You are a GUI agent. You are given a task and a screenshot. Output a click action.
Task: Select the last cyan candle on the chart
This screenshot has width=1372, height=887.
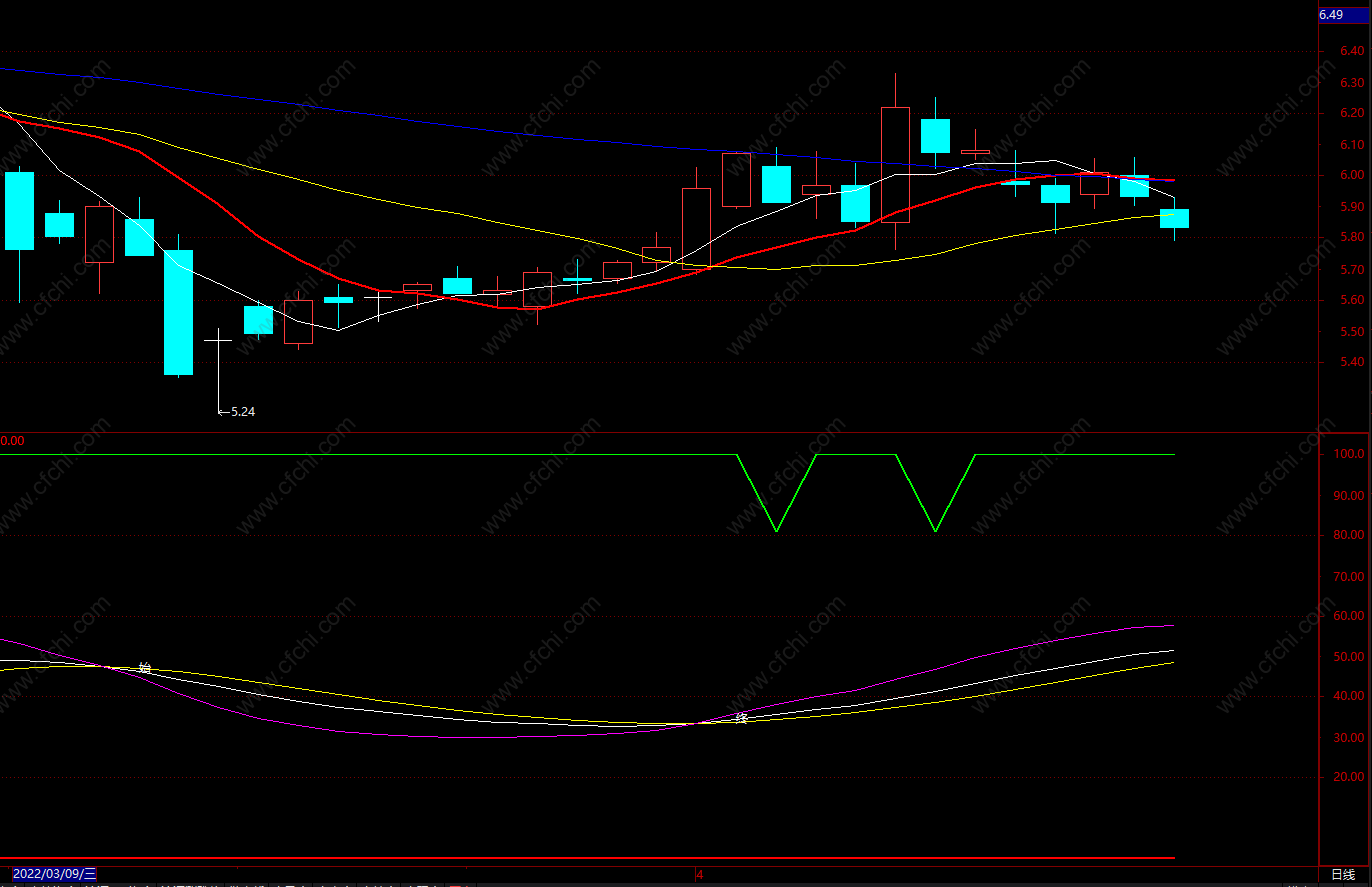click(x=1174, y=218)
